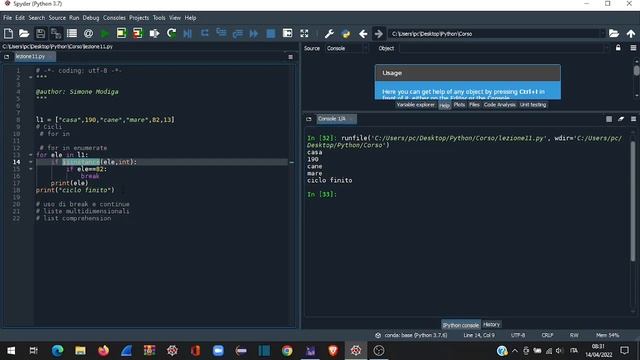The height and width of the screenshot is (360, 640).
Task: Open the Search menu
Action: (37, 18)
